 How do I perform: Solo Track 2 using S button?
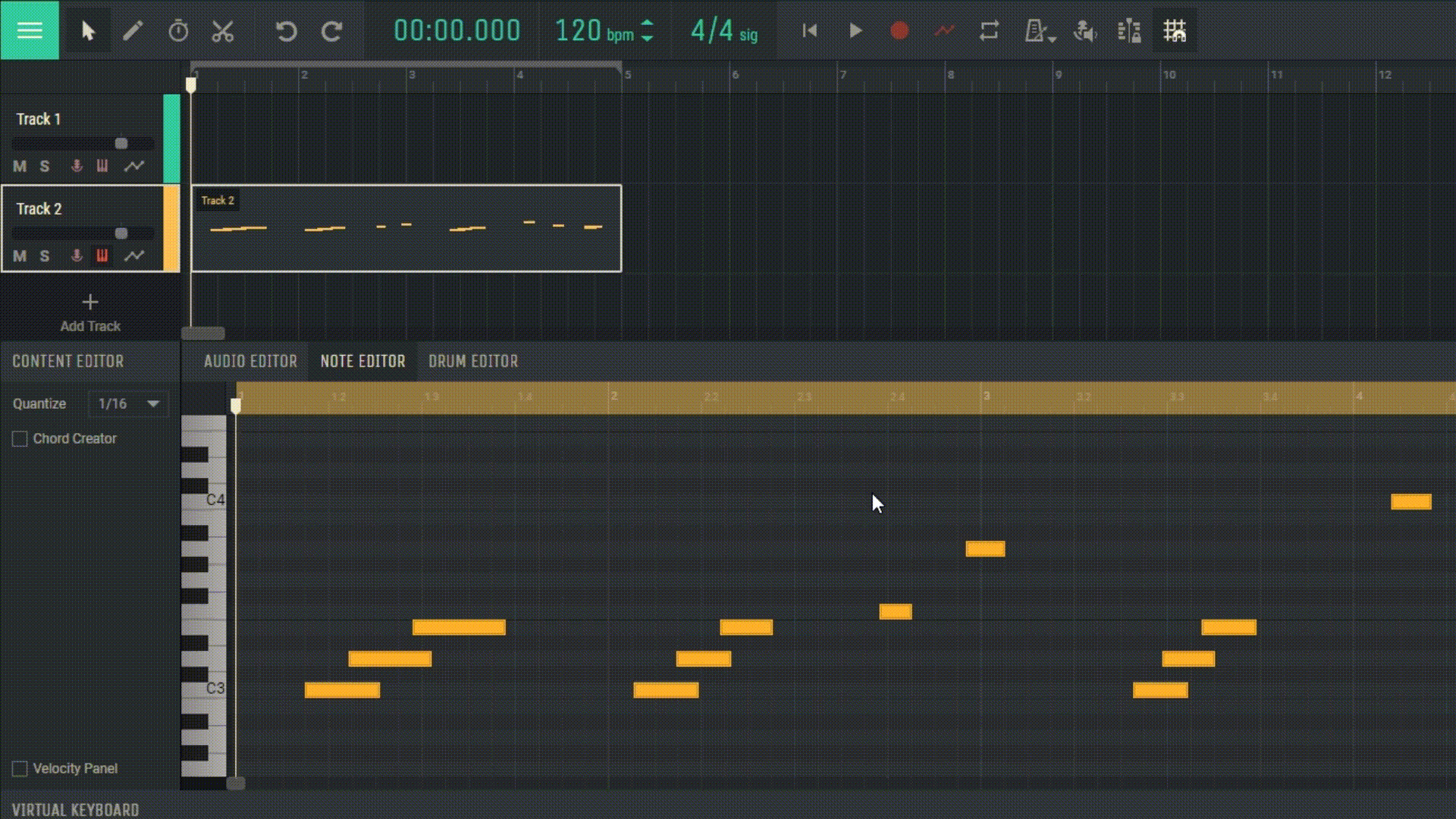click(44, 256)
